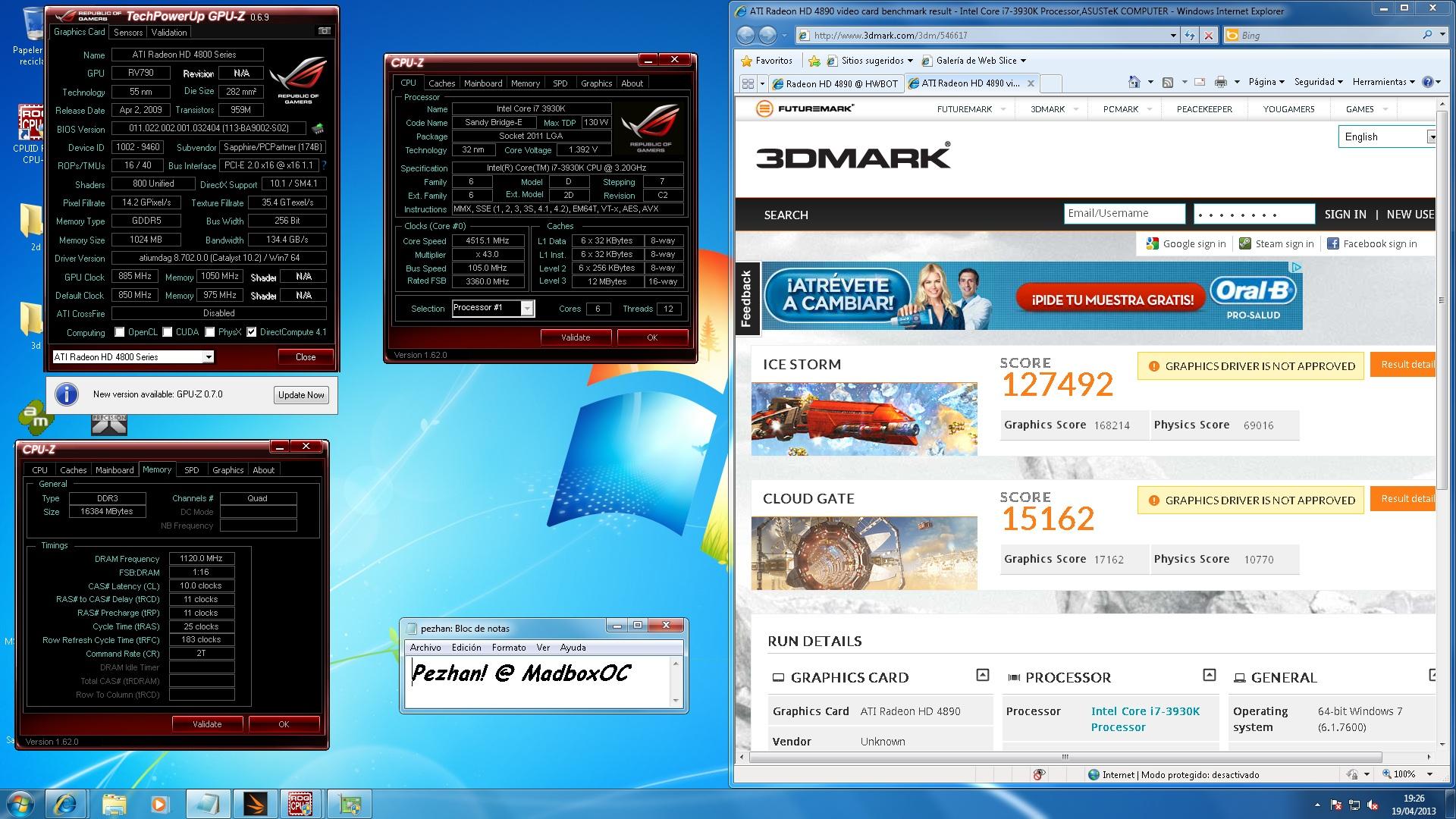Open the Mainboard tab in top CPU-Z window
Image resolution: width=1456 pixels, height=819 pixels.
click(x=483, y=83)
